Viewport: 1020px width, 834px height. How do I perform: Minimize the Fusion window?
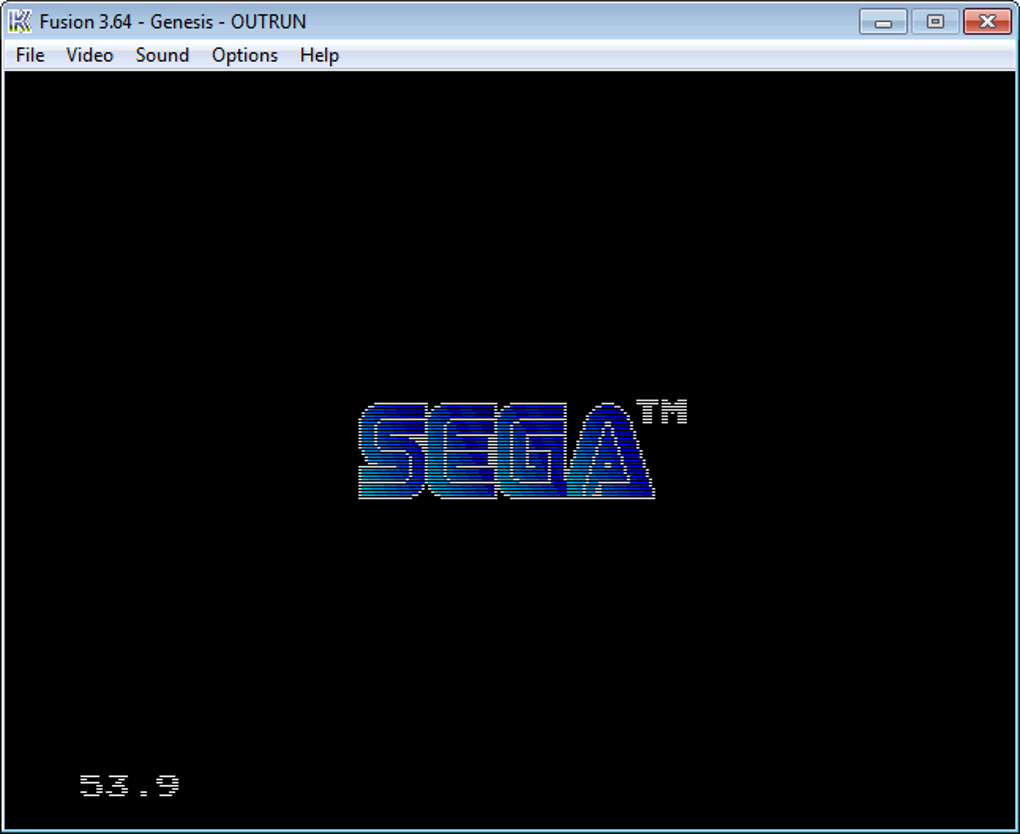click(x=883, y=21)
